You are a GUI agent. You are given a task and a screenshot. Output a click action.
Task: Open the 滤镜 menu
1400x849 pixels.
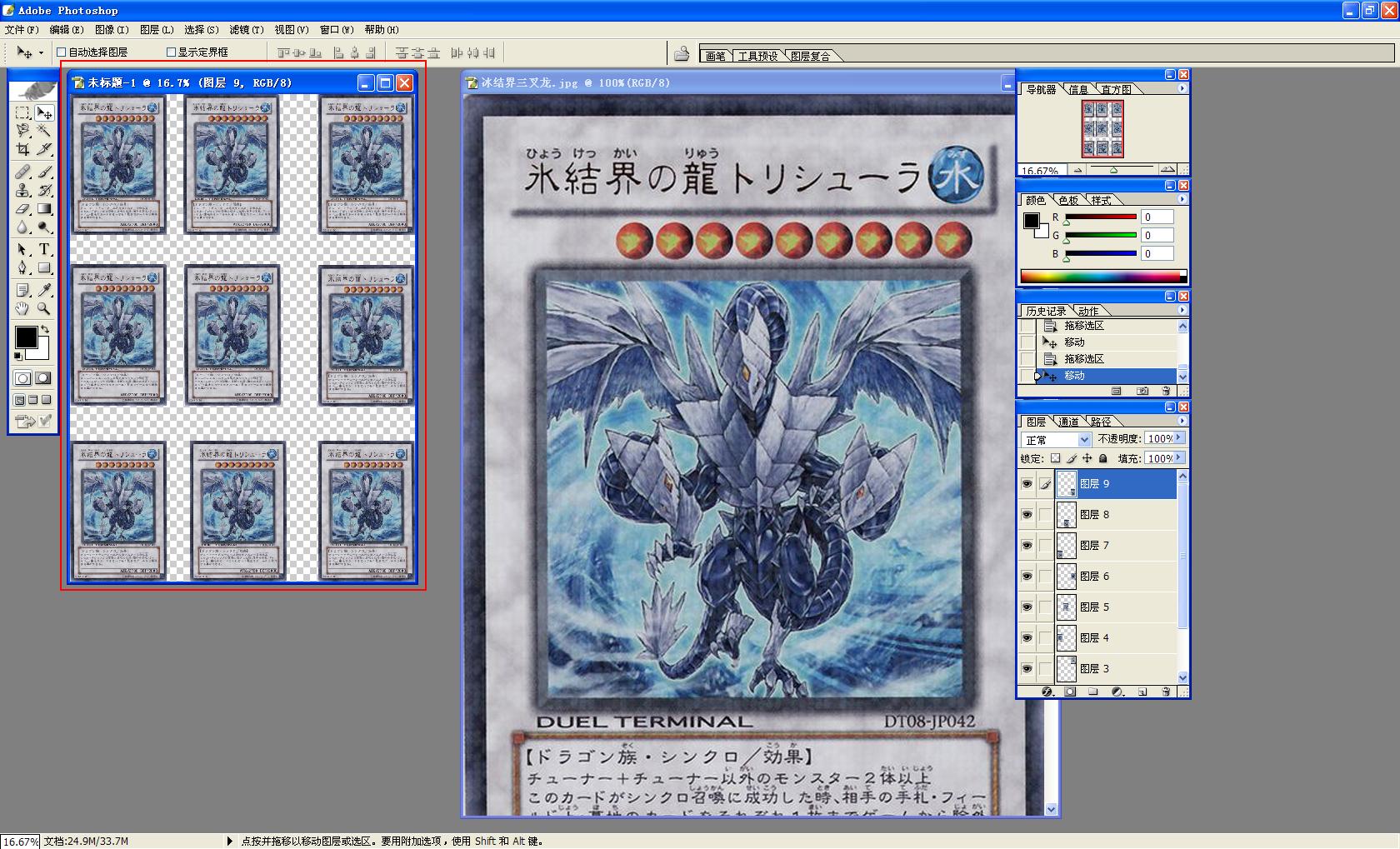click(247, 30)
